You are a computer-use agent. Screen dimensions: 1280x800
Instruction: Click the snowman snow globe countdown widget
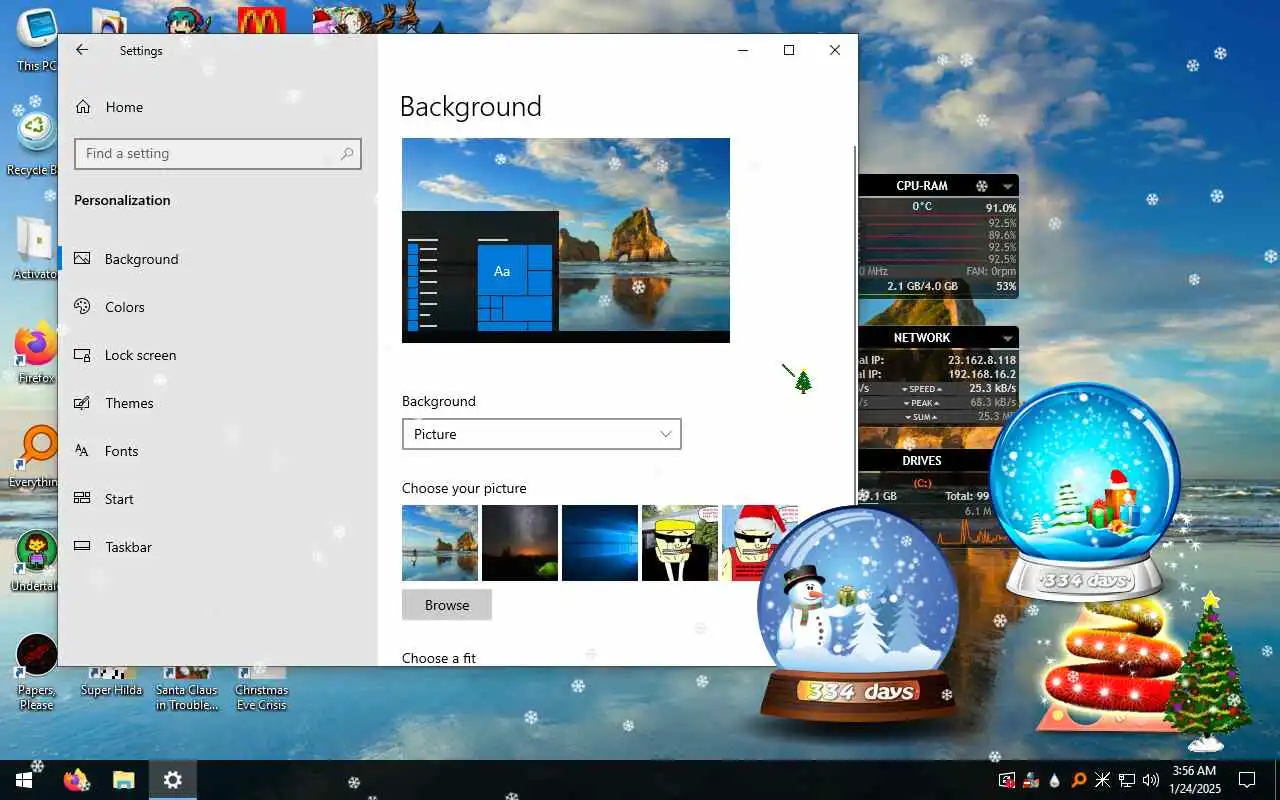pos(857,615)
